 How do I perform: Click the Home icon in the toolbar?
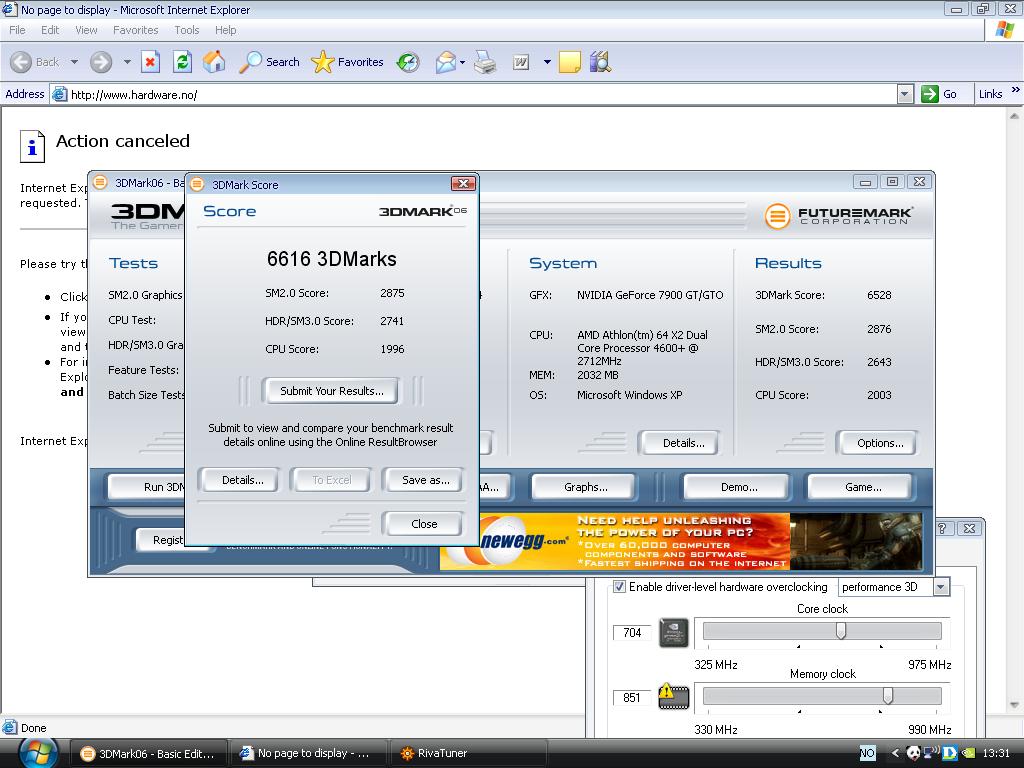pyautogui.click(x=214, y=62)
